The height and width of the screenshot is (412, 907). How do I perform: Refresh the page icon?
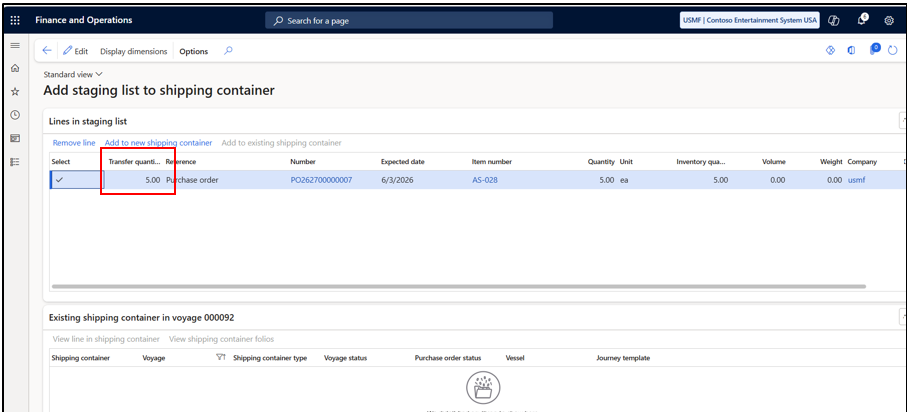[893, 51]
